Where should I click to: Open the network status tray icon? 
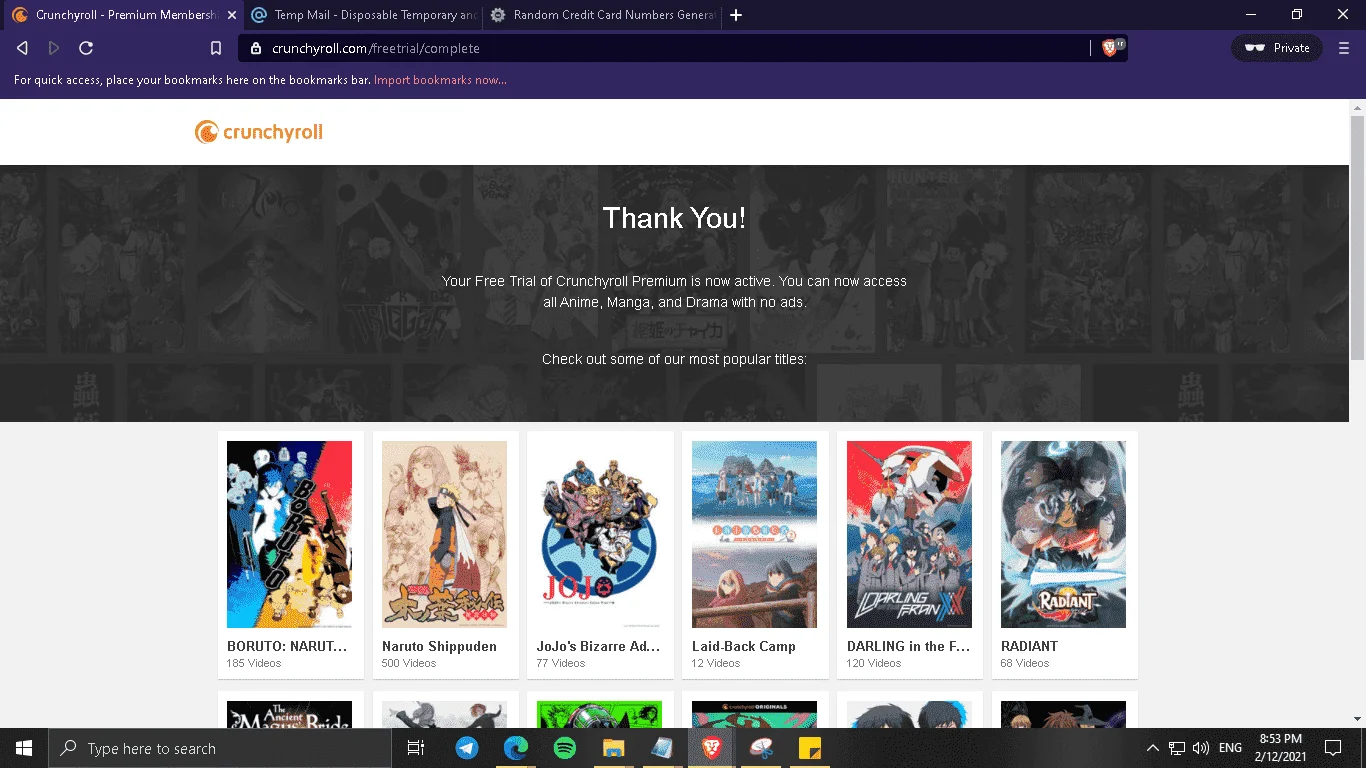1177,748
